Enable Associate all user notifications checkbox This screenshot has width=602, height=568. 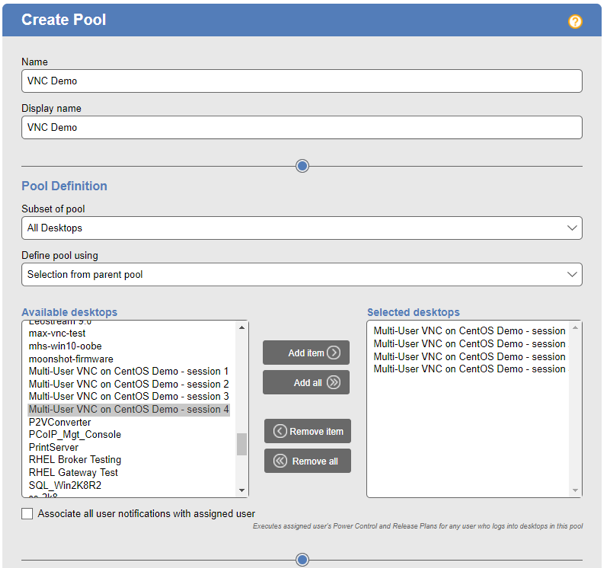coord(27,513)
